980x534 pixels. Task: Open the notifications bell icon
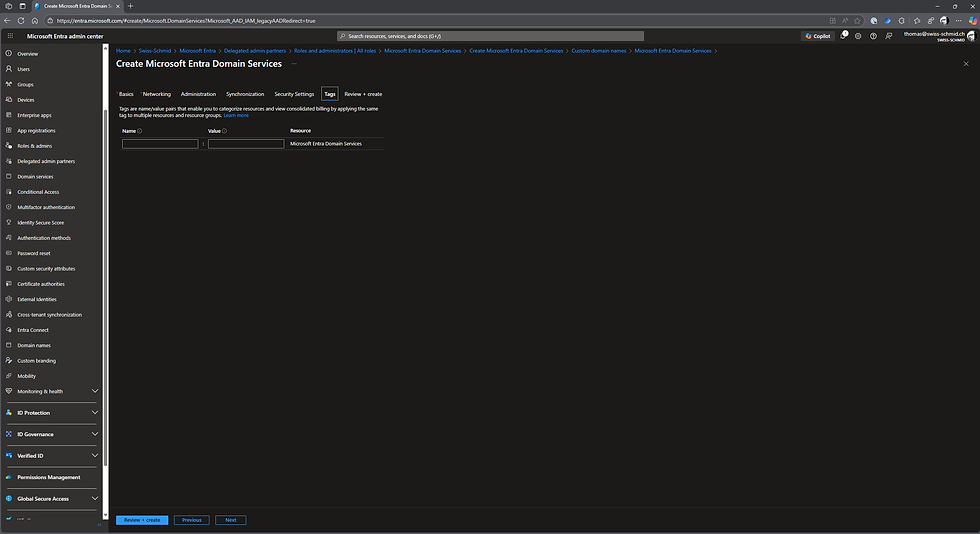pyautogui.click(x=843, y=36)
